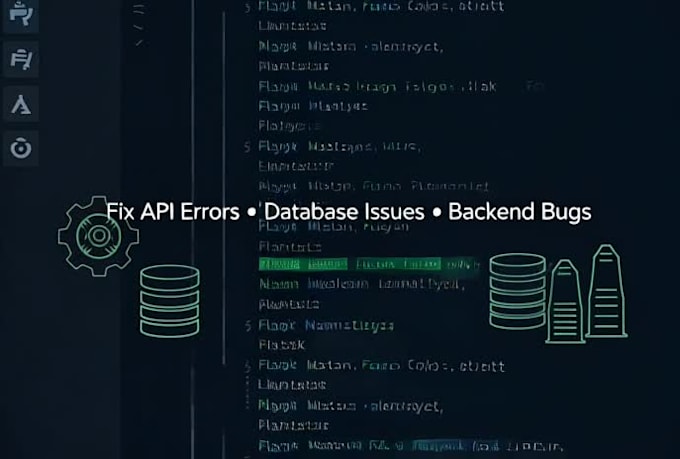Select the database cylinder icon next to the towers
The height and width of the screenshot is (459, 680).
point(518,291)
